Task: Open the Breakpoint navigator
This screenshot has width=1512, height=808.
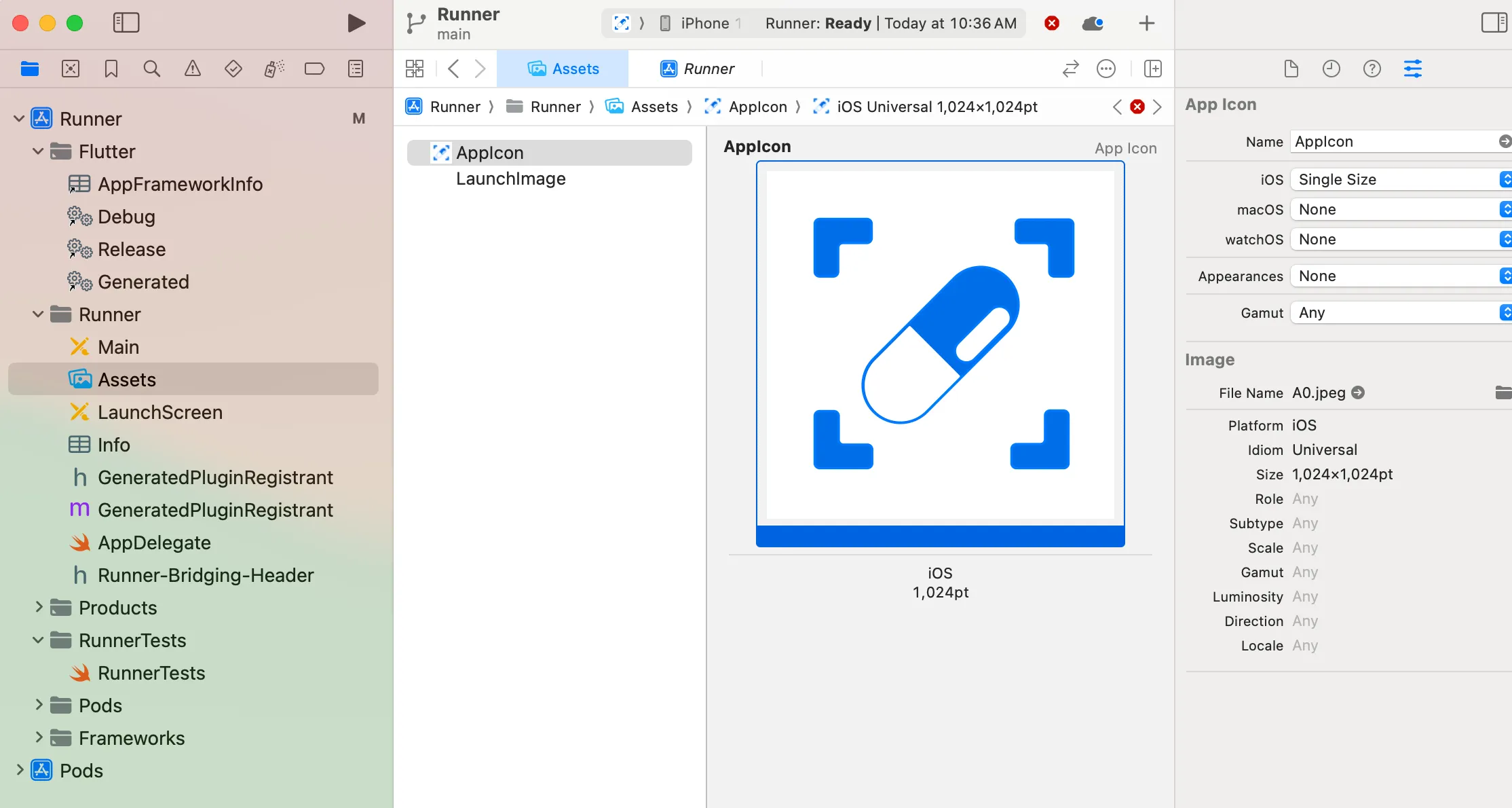Action: (x=314, y=69)
